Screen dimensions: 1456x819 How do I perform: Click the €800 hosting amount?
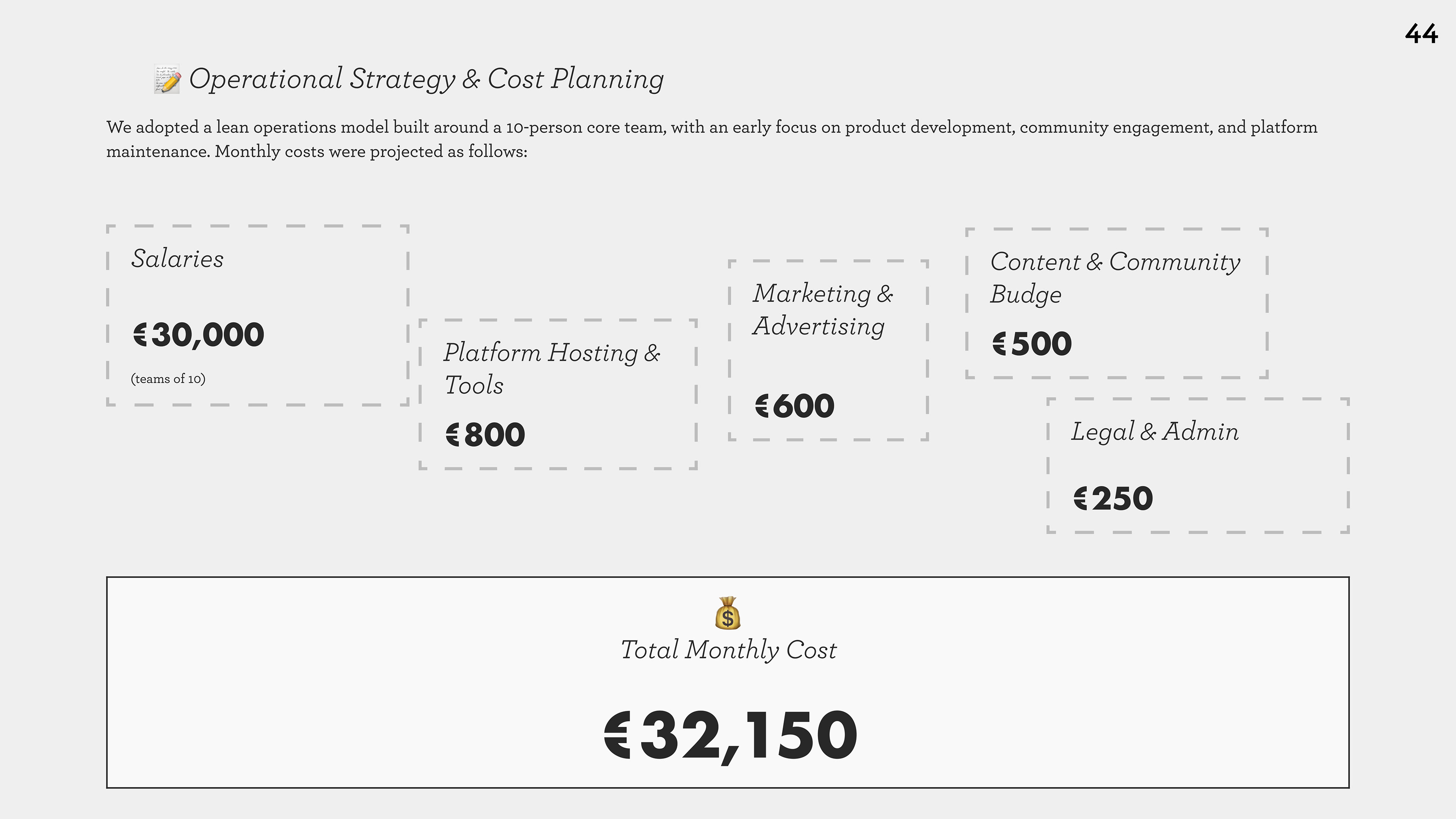pos(485,435)
